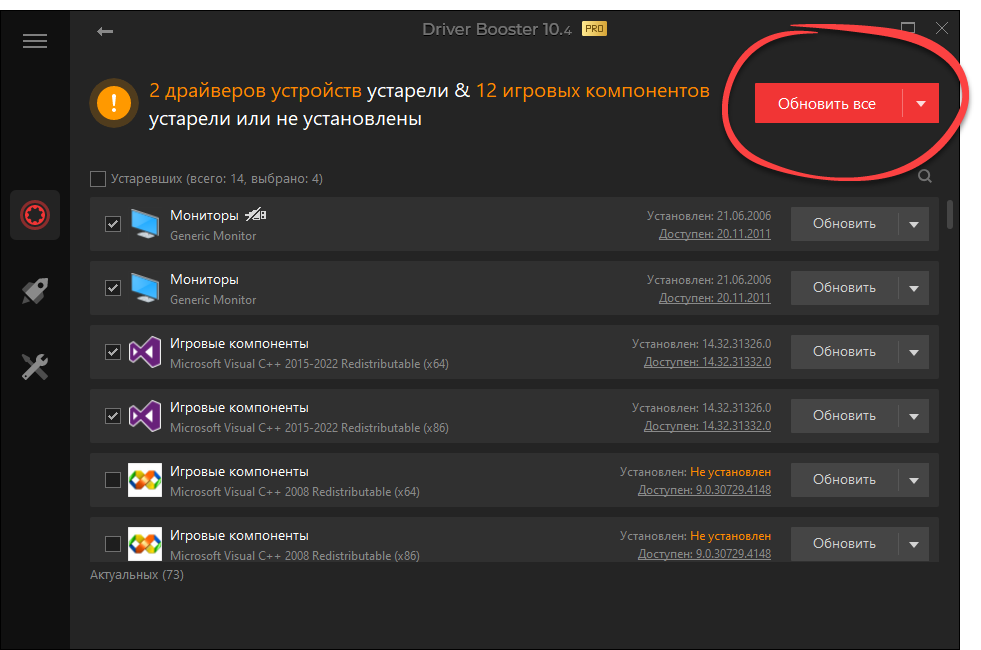
Task: Click 'Не установлен' status for 2008 (x86)
Action: click(x=730, y=536)
